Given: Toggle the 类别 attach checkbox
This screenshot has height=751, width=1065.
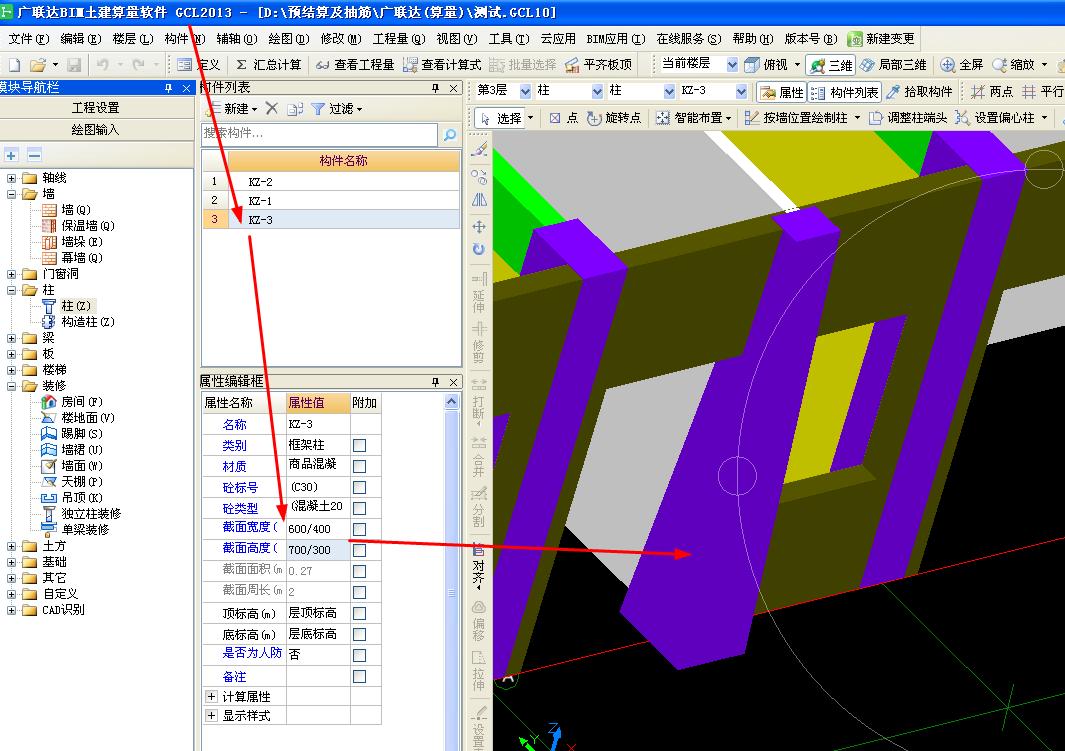Looking at the screenshot, I should 359,445.
